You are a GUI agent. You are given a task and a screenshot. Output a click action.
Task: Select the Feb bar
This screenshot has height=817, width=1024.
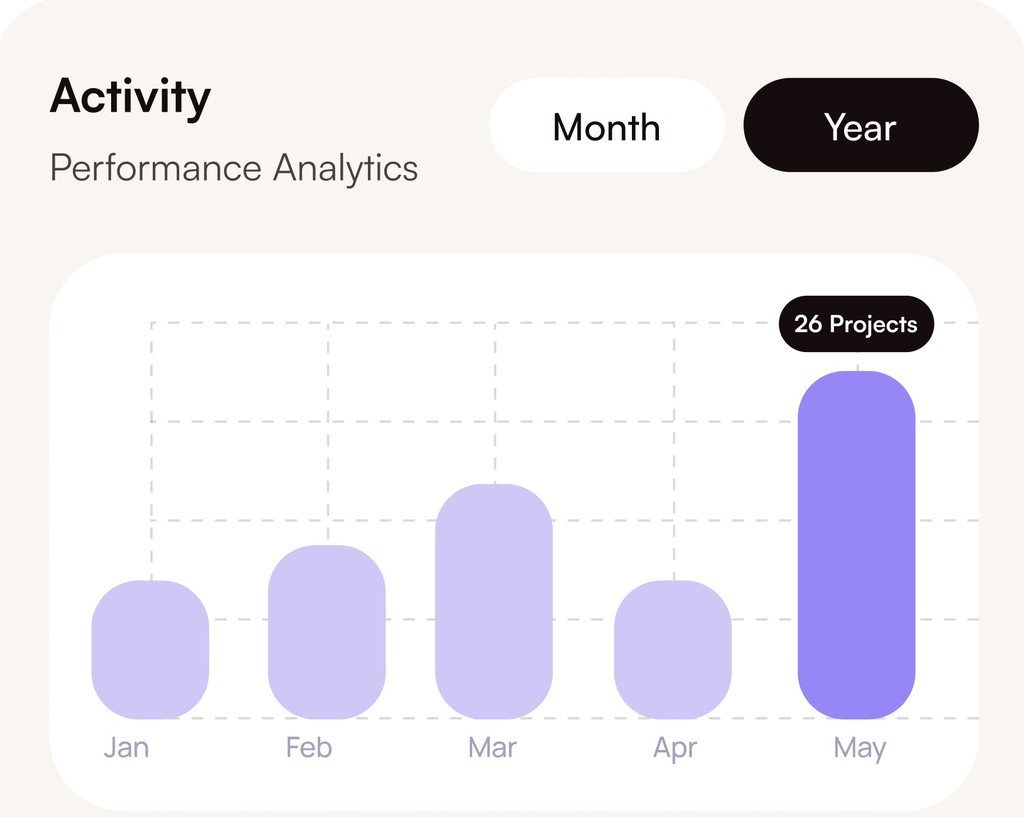327,632
